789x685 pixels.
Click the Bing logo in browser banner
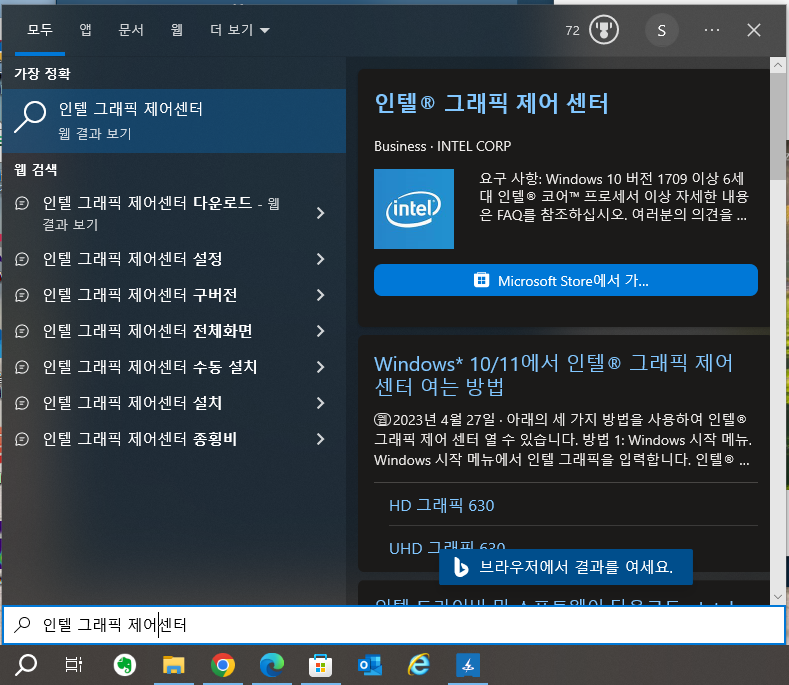pos(460,567)
